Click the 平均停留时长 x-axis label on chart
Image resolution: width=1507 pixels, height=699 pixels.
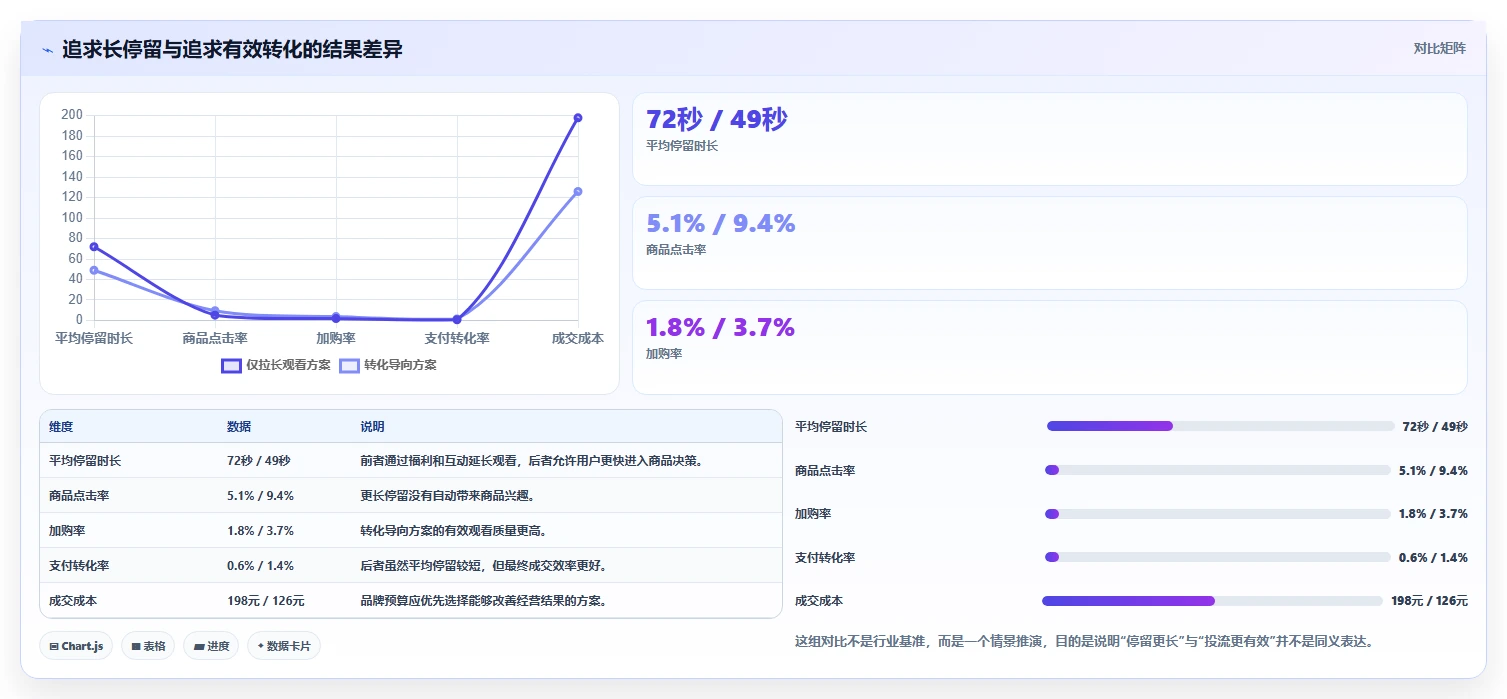point(94,339)
